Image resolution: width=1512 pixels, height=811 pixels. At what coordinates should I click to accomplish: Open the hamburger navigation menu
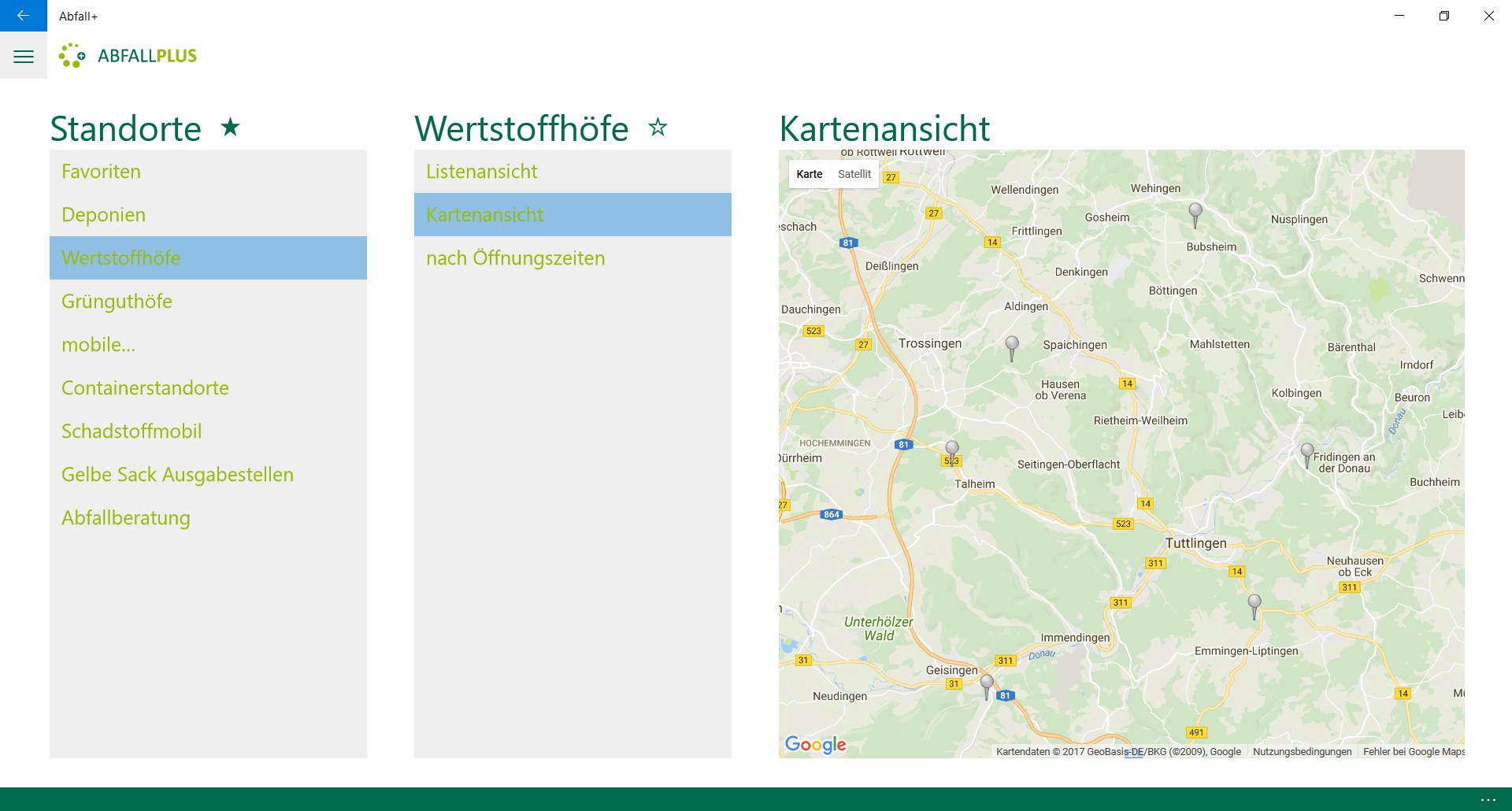[x=24, y=56]
